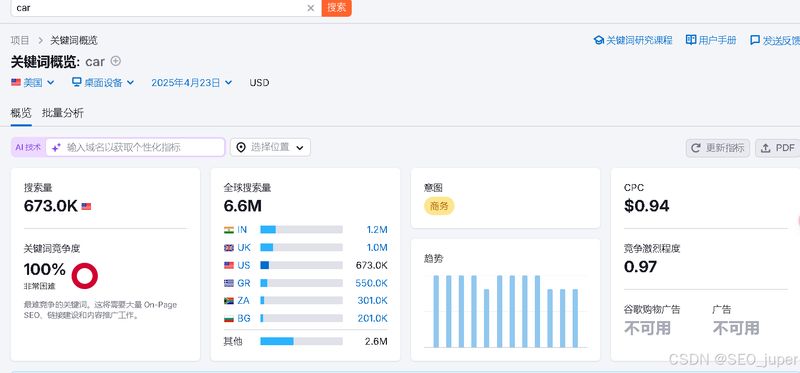Click the red keyword difficulty ring

[85, 276]
